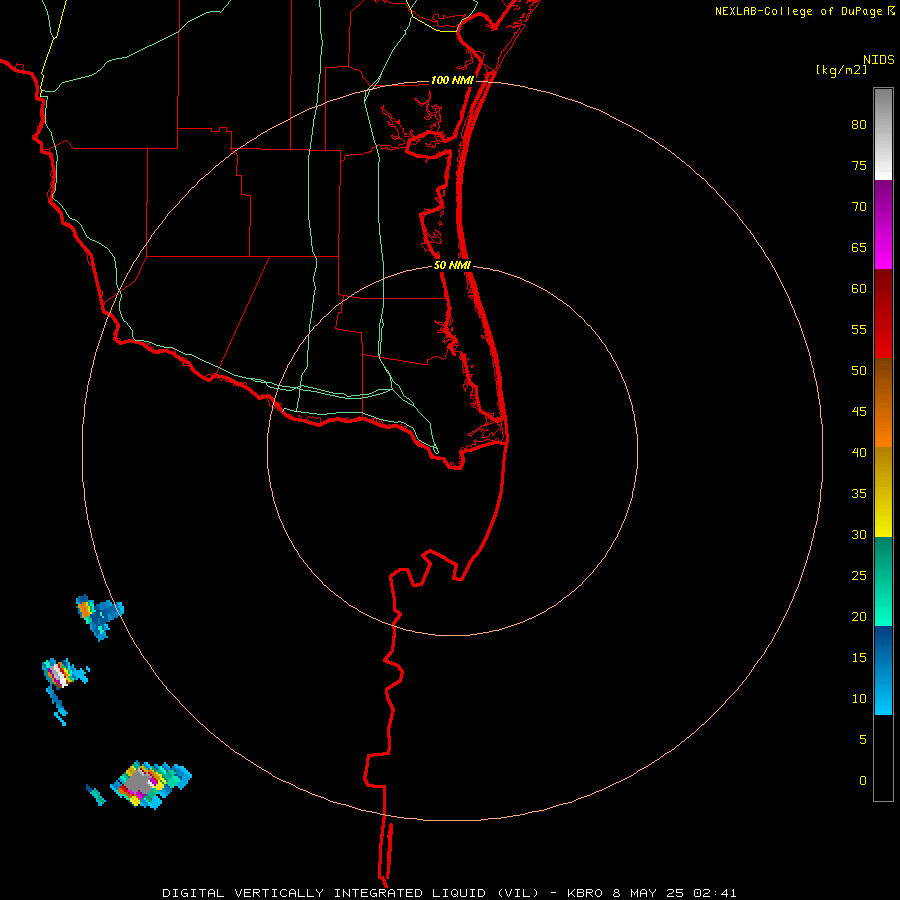Click the legend value 20

point(859,616)
